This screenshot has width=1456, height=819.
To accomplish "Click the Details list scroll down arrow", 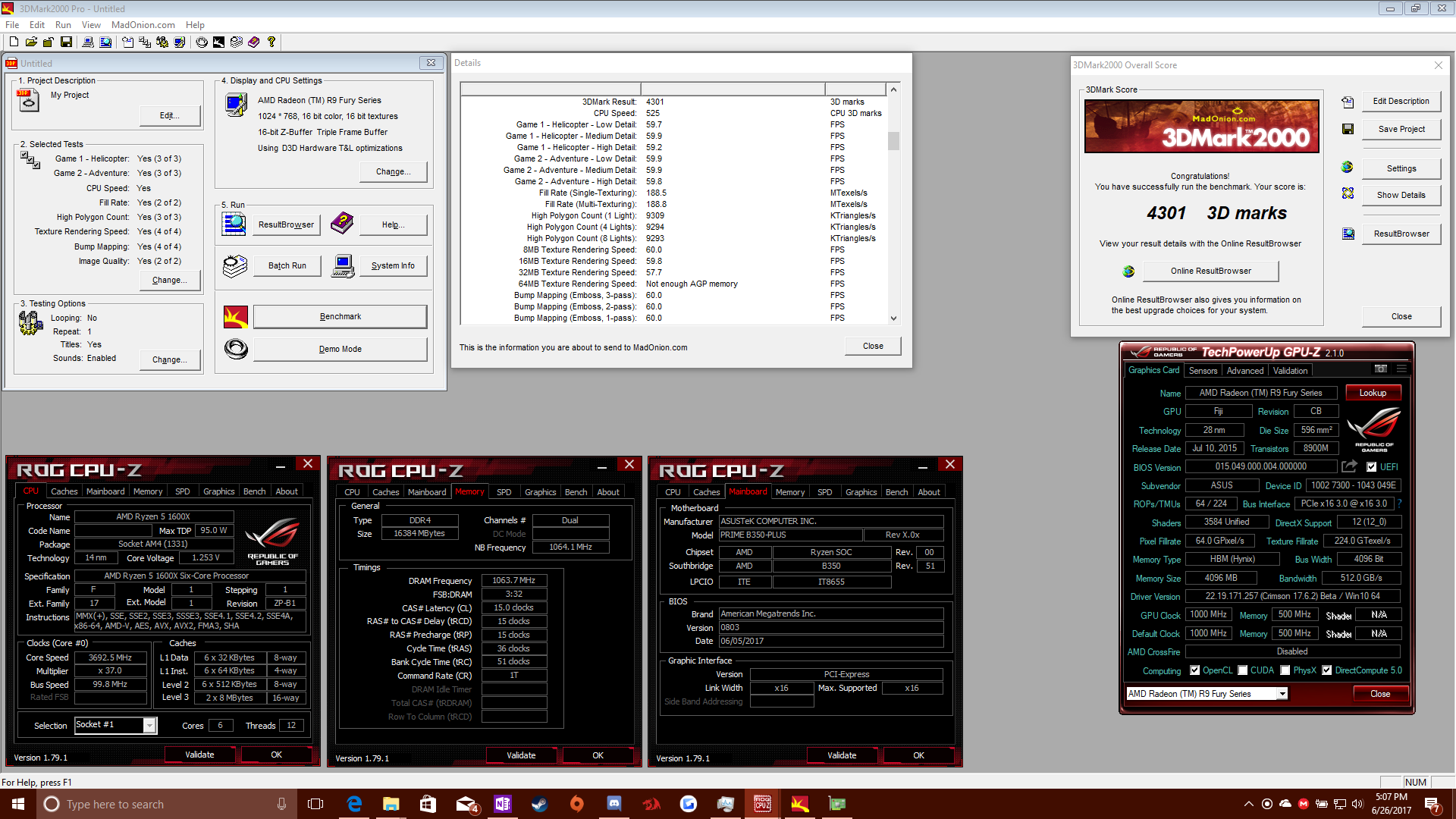I will [x=893, y=318].
